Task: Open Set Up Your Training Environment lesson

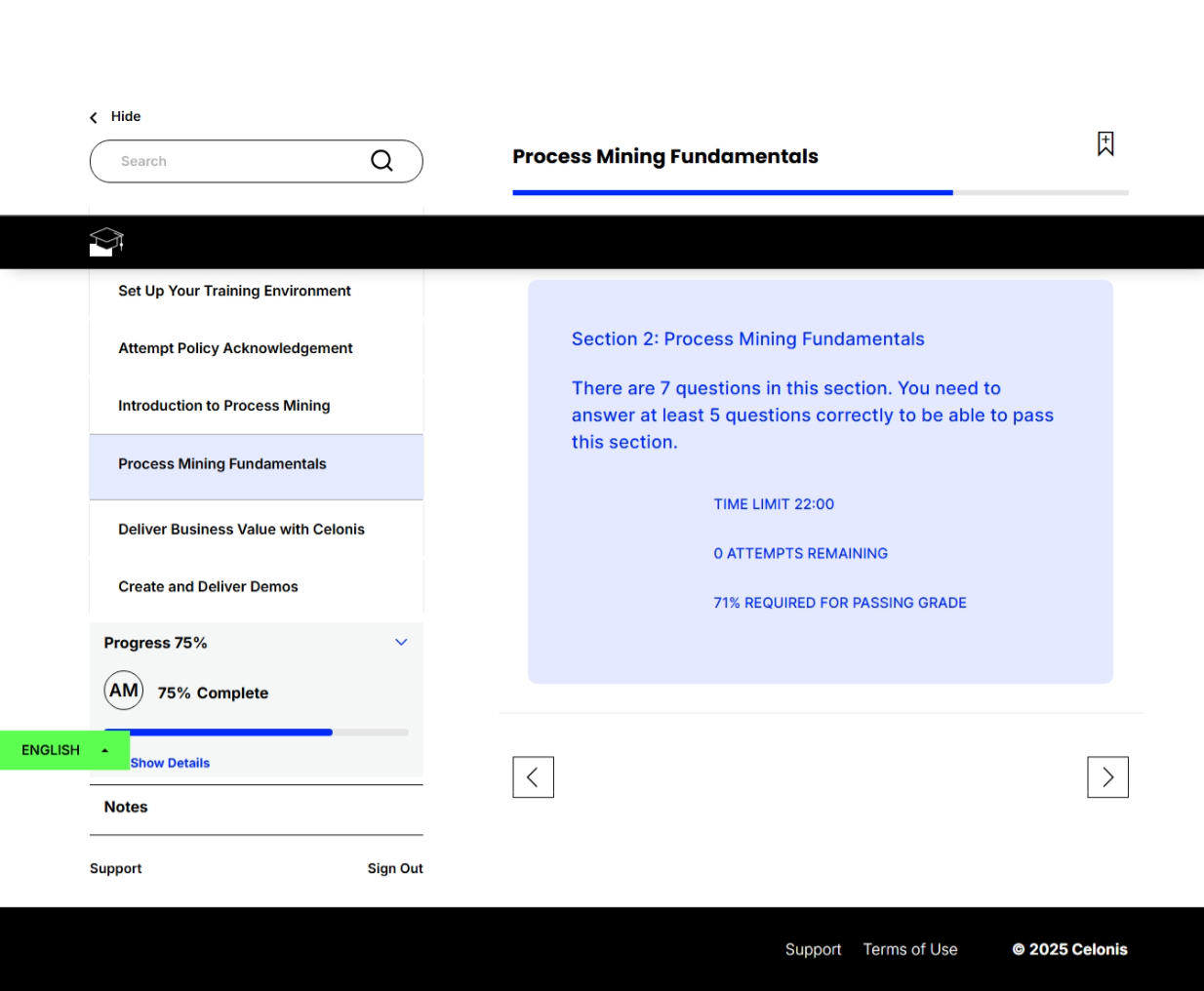Action: (x=257, y=291)
